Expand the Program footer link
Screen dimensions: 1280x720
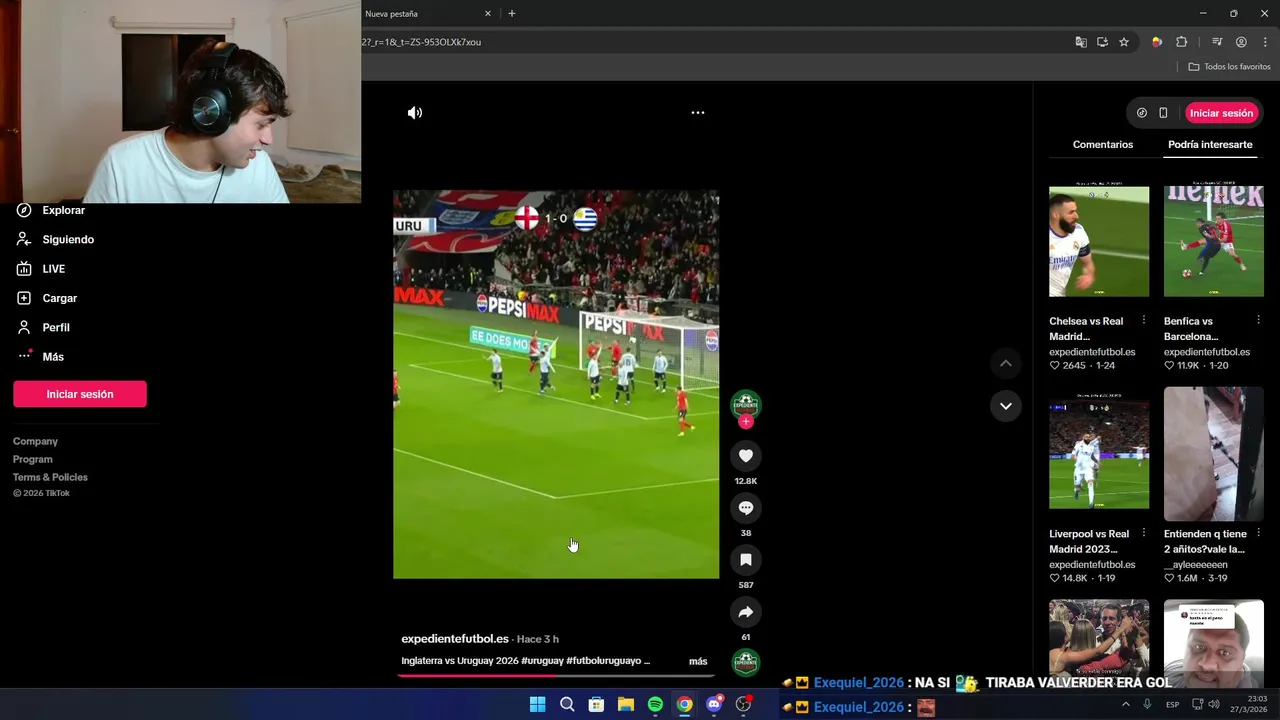click(x=33, y=459)
